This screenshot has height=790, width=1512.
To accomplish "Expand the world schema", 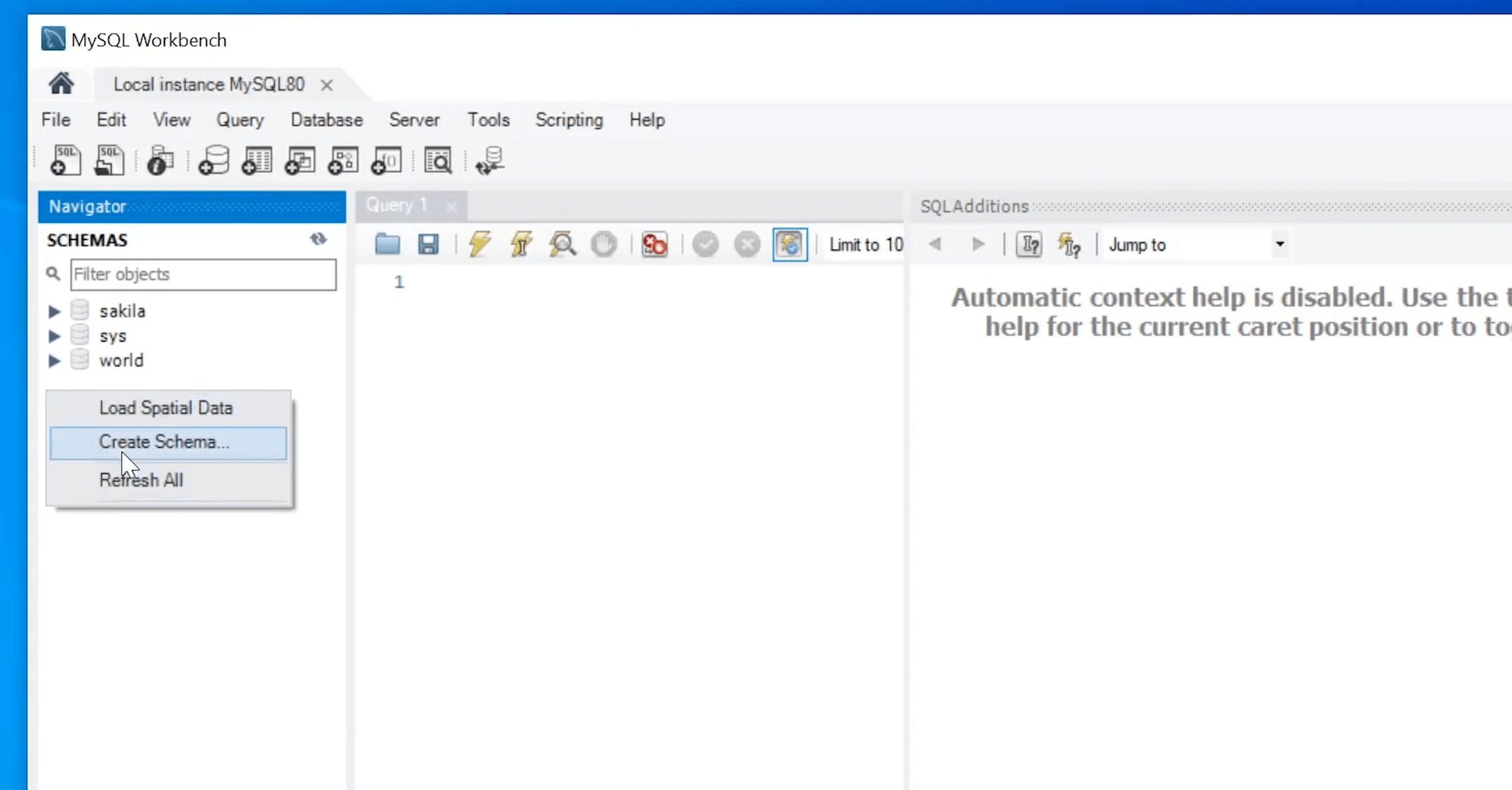I will [x=54, y=361].
